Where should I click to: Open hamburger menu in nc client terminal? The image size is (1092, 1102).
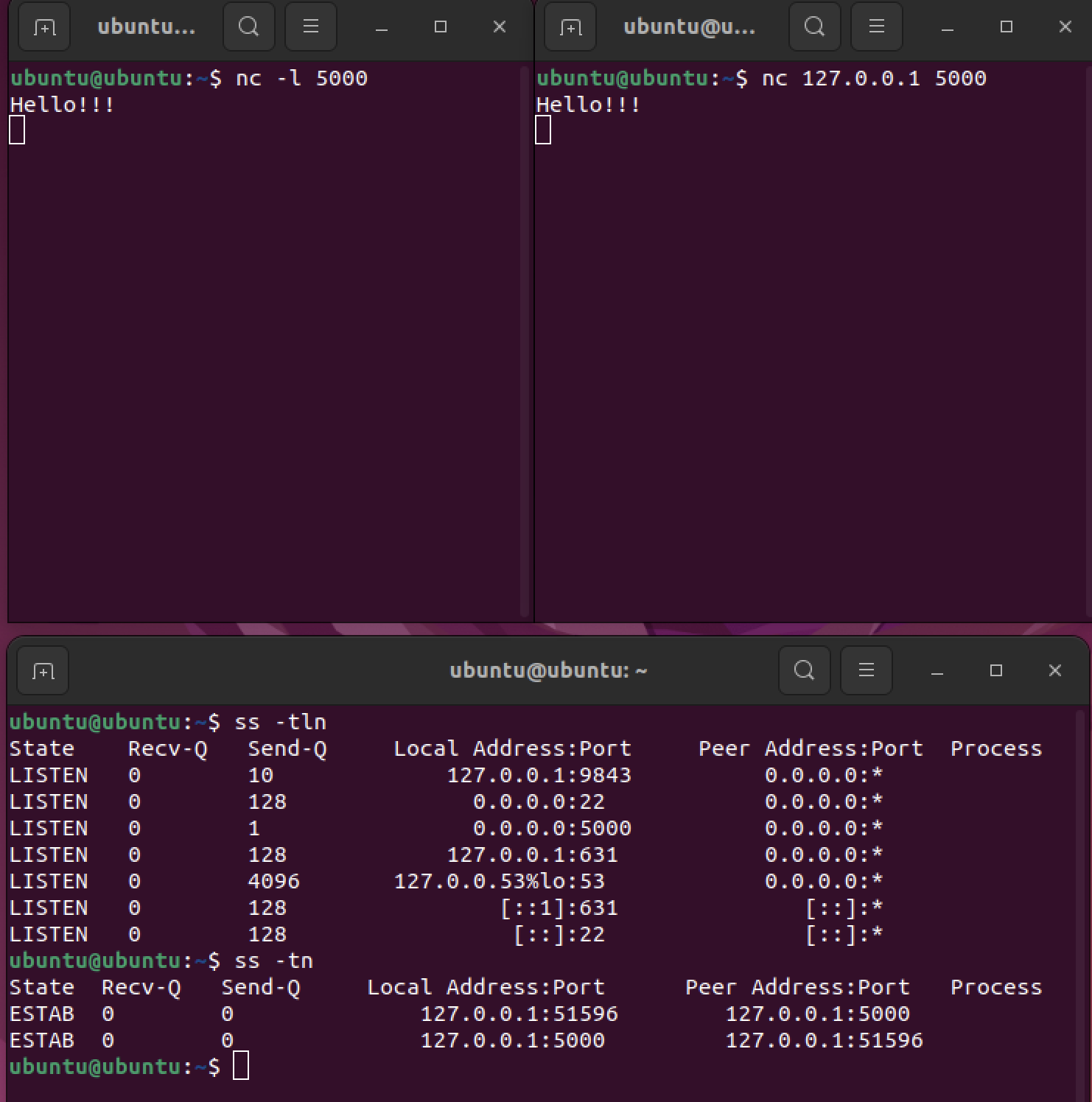876,27
